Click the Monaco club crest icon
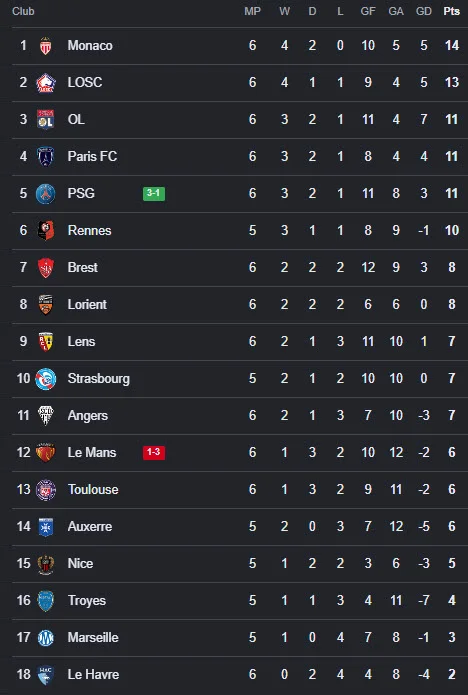Image resolution: width=468 pixels, height=695 pixels. 46,46
